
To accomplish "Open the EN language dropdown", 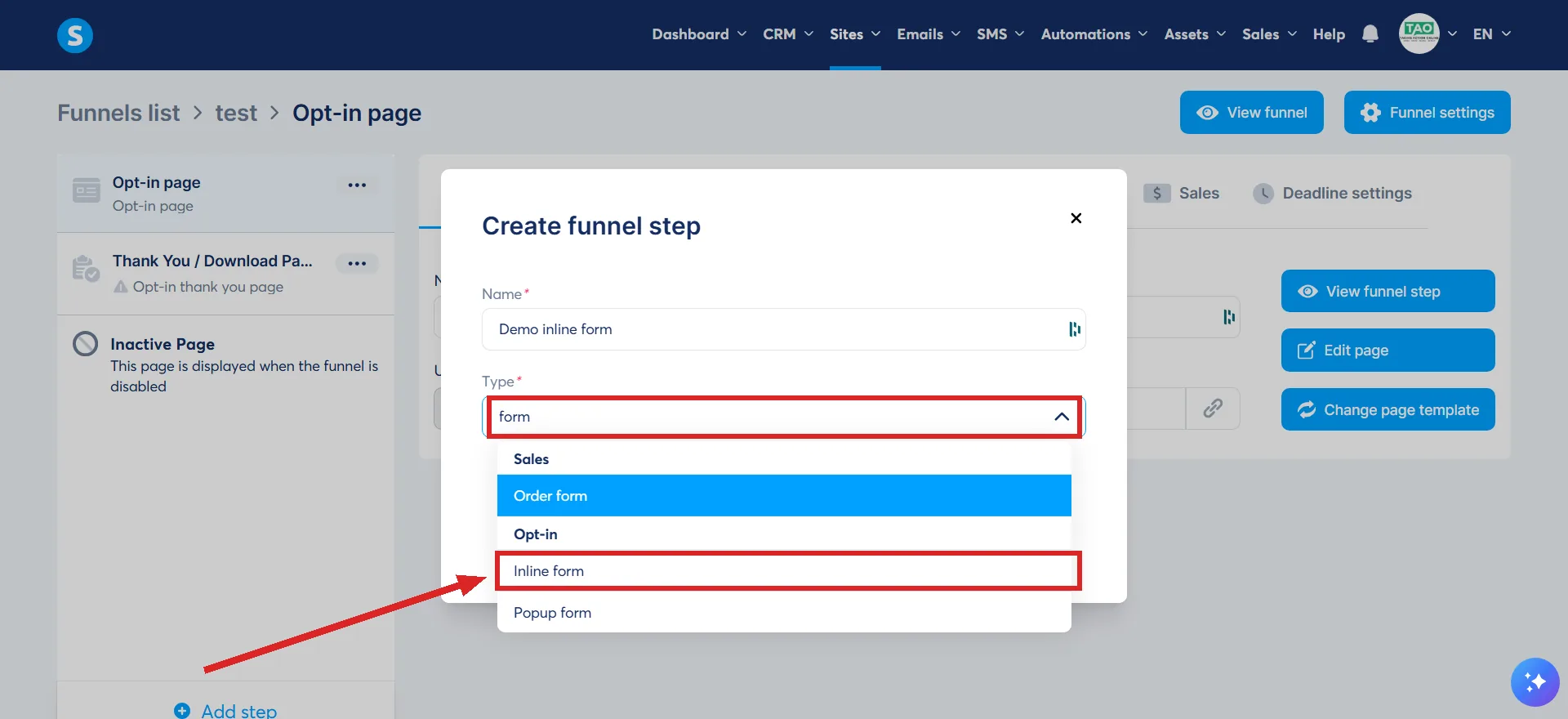I will tap(1492, 34).
